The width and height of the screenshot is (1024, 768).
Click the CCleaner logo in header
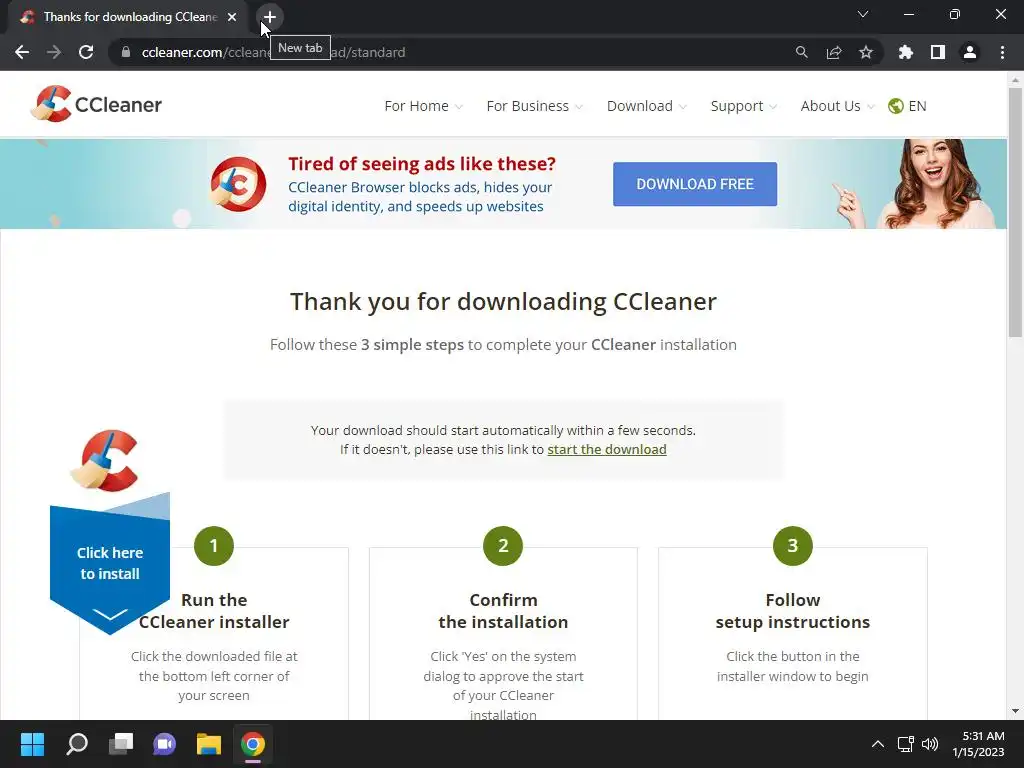[97, 104]
